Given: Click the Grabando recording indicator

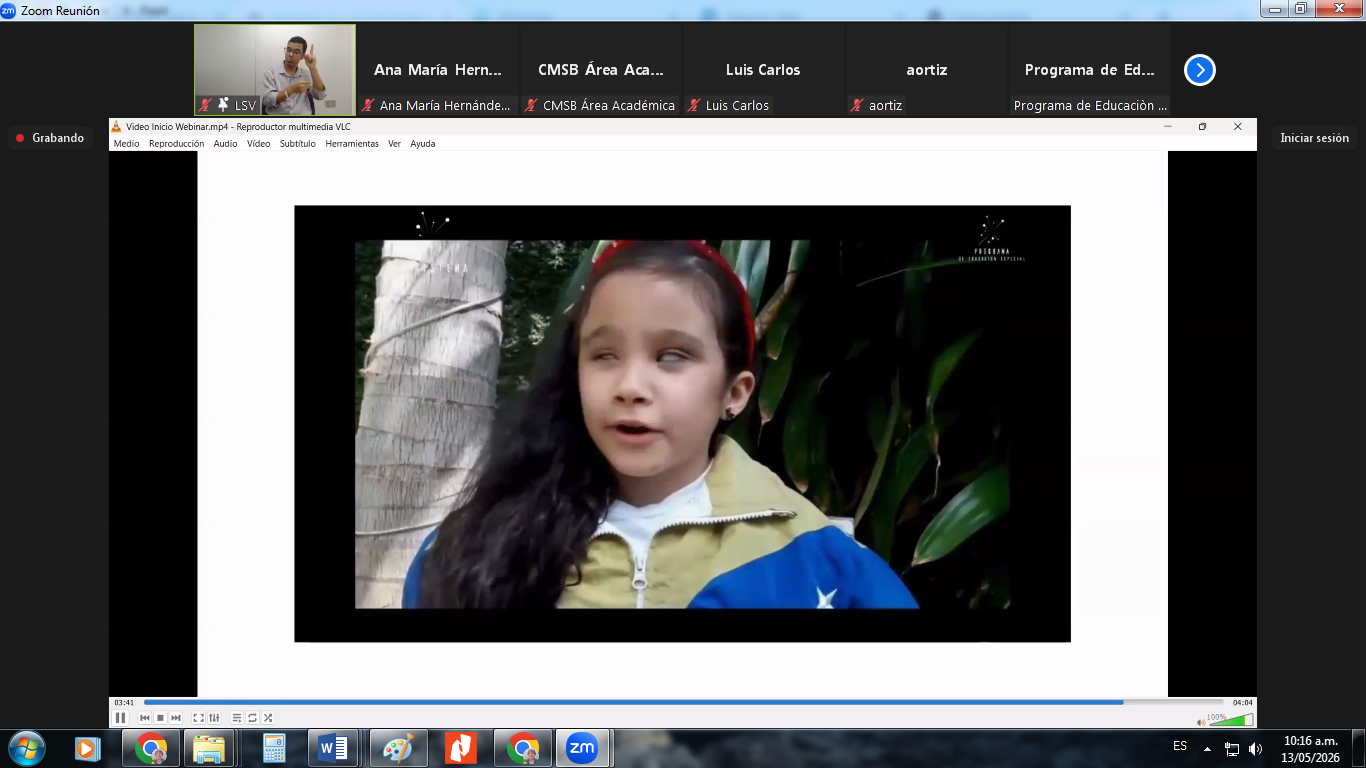Looking at the screenshot, I should tap(50, 138).
